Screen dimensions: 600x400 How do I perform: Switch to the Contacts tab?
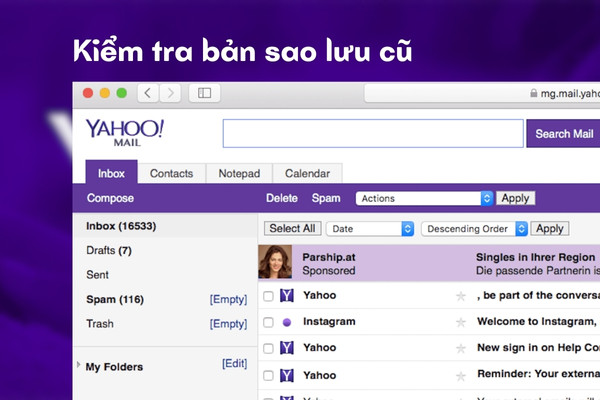171,173
